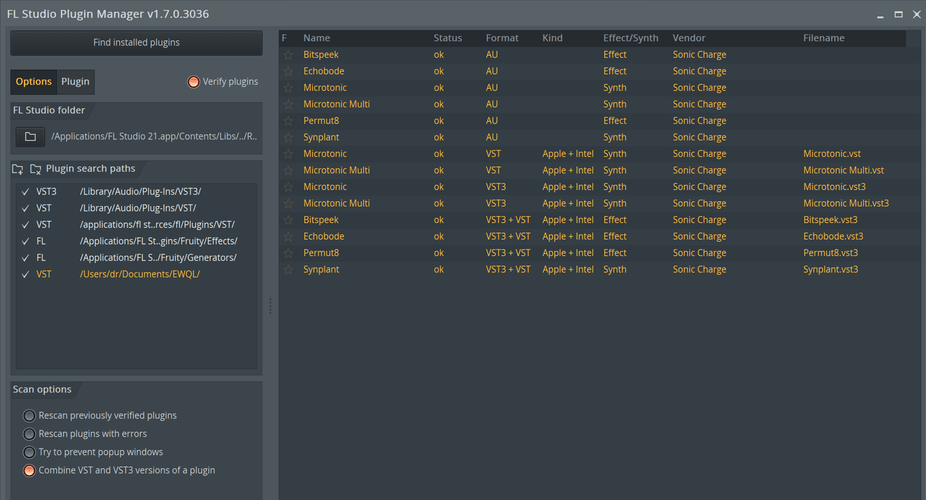Star the Echobode.vst3 plugin row
Image resolution: width=926 pixels, height=500 pixels.
pyautogui.click(x=288, y=237)
